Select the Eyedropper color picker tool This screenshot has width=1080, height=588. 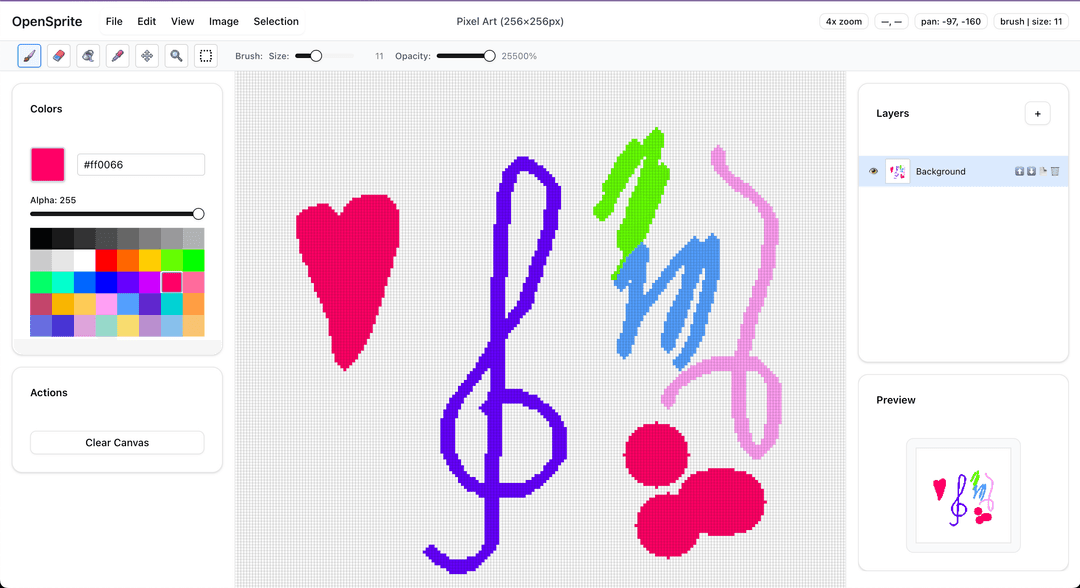tap(117, 56)
